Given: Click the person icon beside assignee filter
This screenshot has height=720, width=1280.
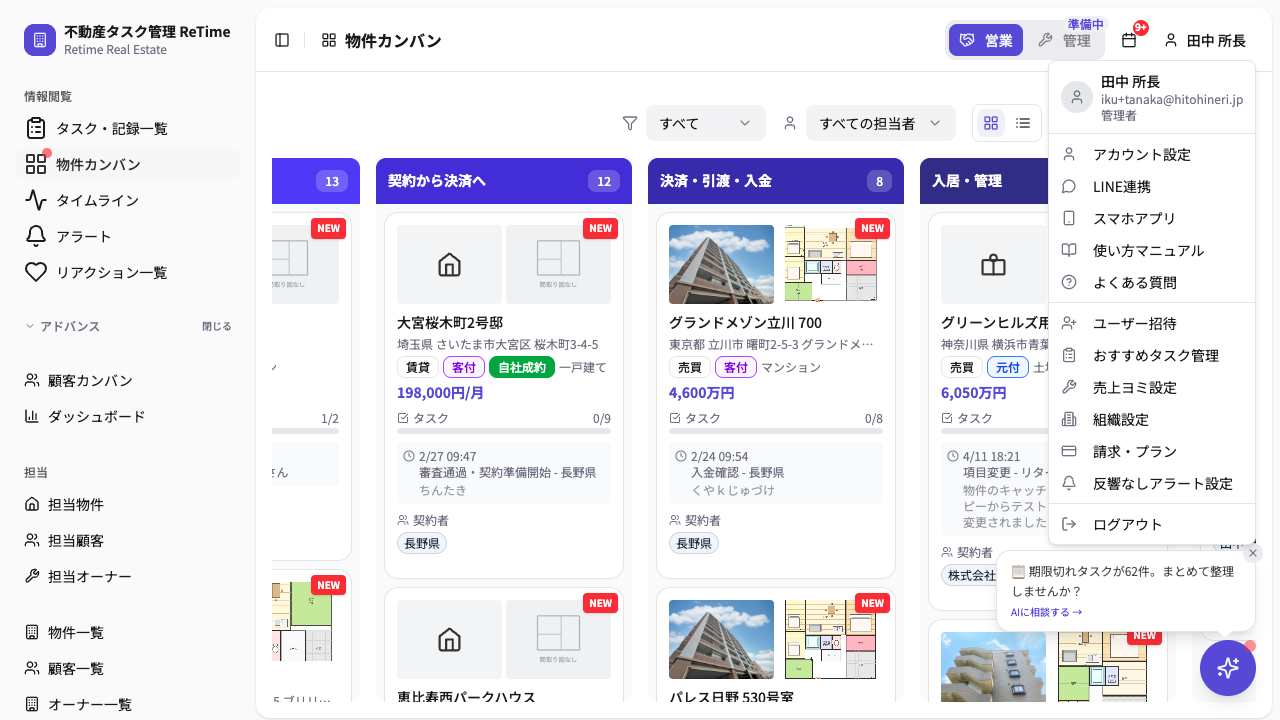Looking at the screenshot, I should click(x=790, y=123).
